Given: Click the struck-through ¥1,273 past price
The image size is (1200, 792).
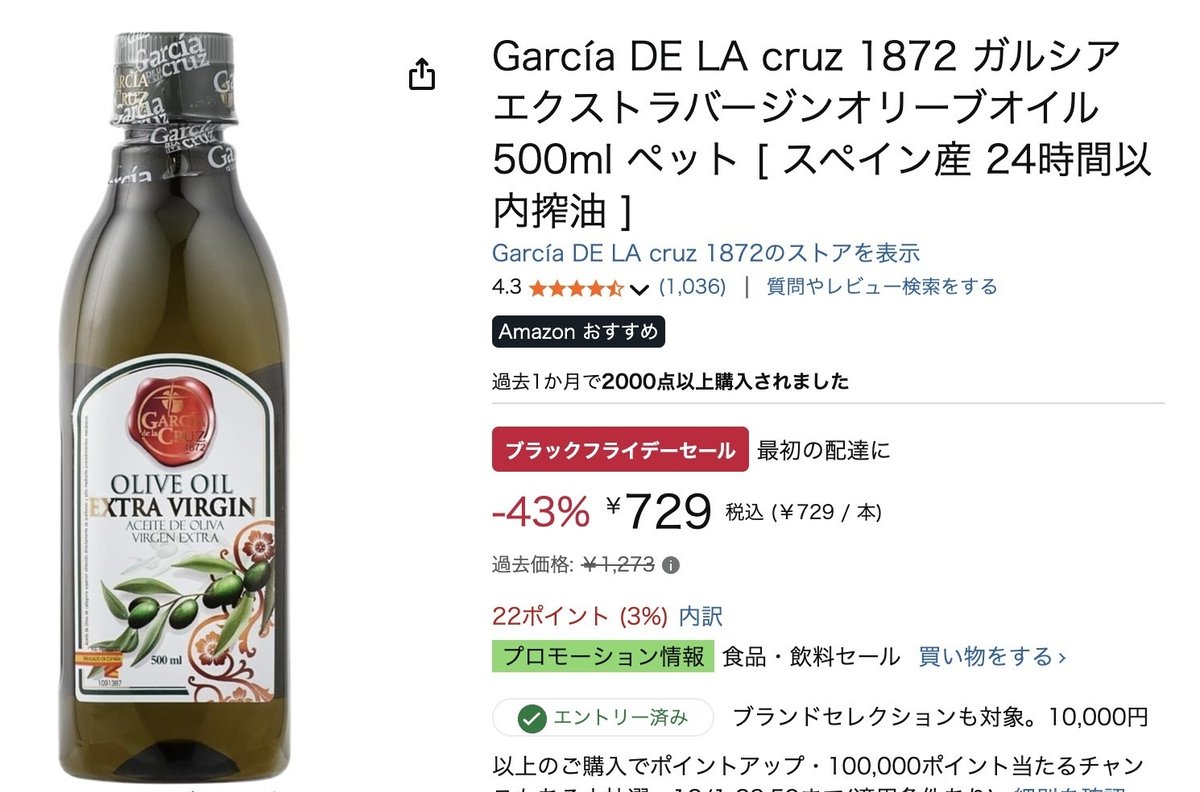Looking at the screenshot, I should (x=618, y=565).
